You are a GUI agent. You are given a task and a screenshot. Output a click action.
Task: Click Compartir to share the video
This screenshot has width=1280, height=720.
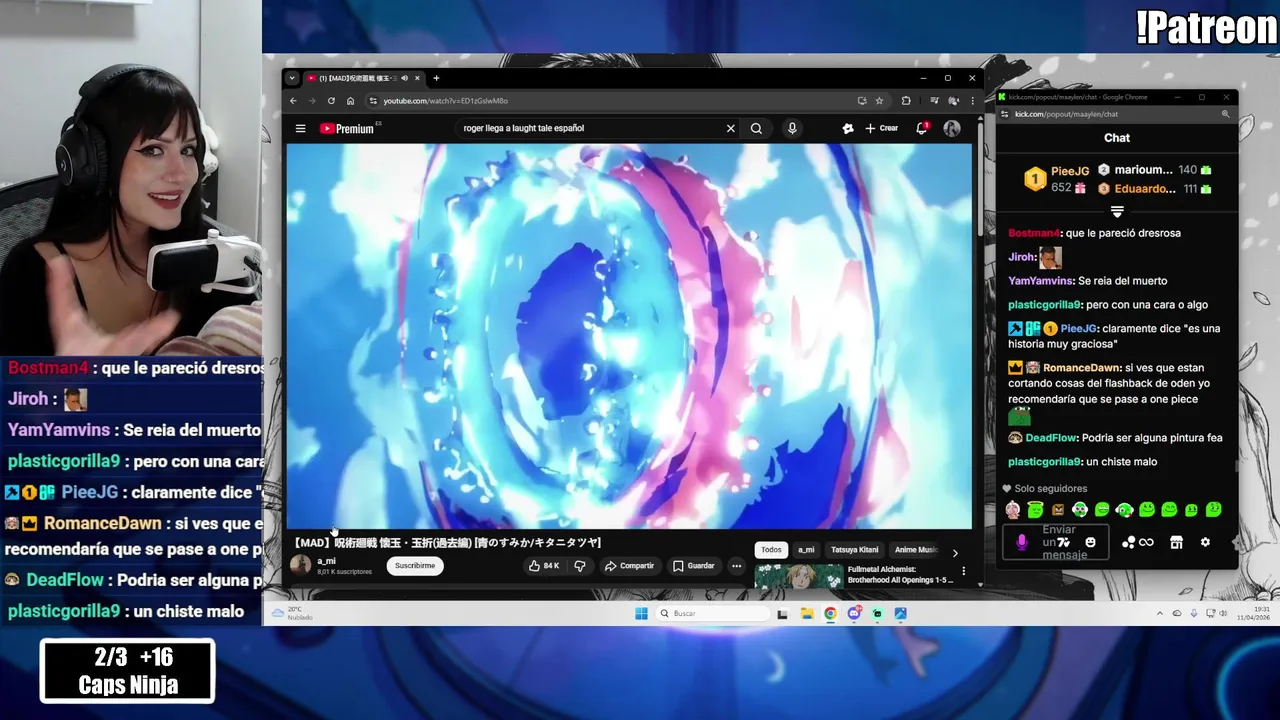point(629,566)
